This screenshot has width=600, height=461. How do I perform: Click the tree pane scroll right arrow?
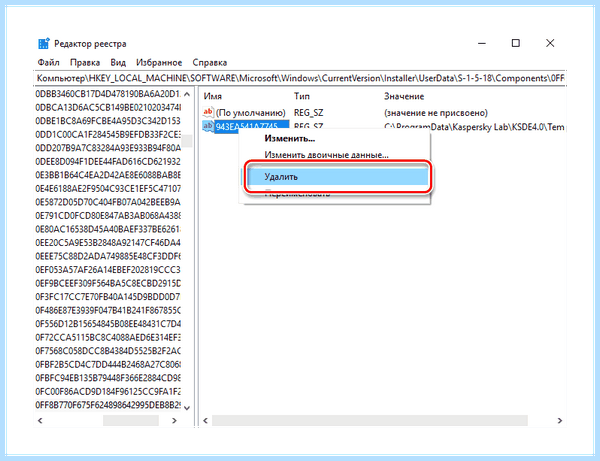(x=174, y=420)
